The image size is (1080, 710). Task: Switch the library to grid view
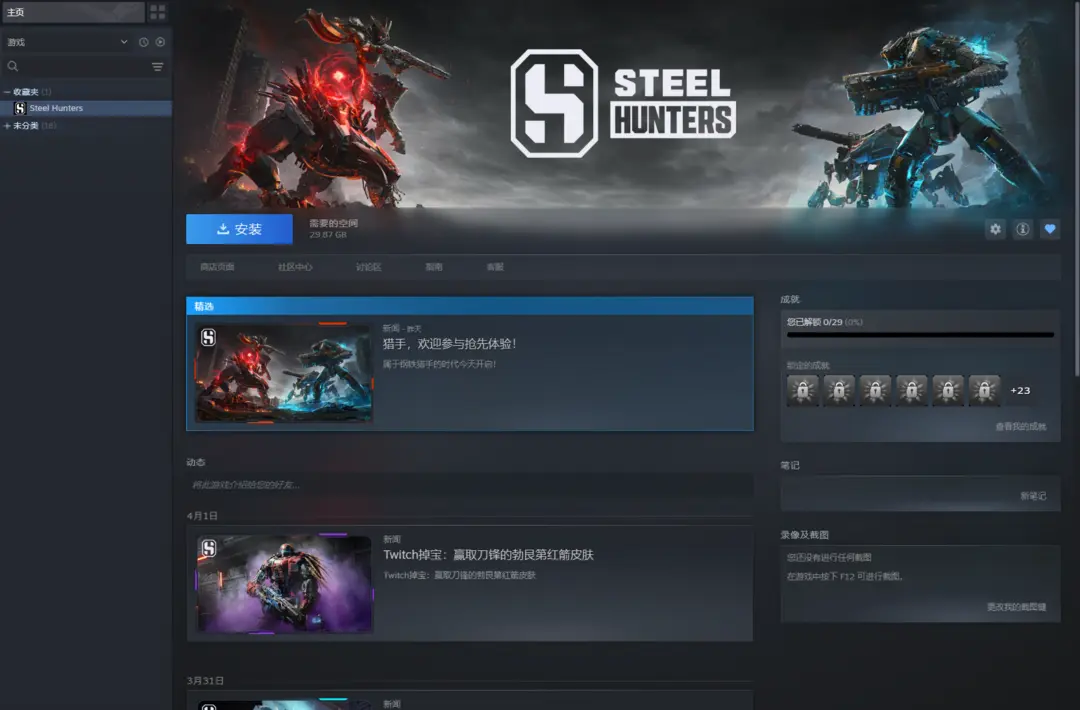pyautogui.click(x=158, y=12)
